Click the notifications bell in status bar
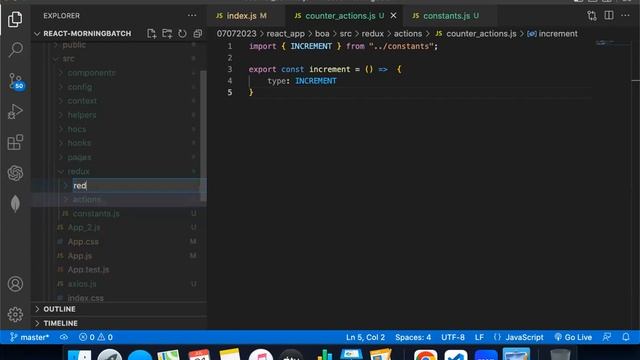This screenshot has height=360, width=640. [x=626, y=337]
